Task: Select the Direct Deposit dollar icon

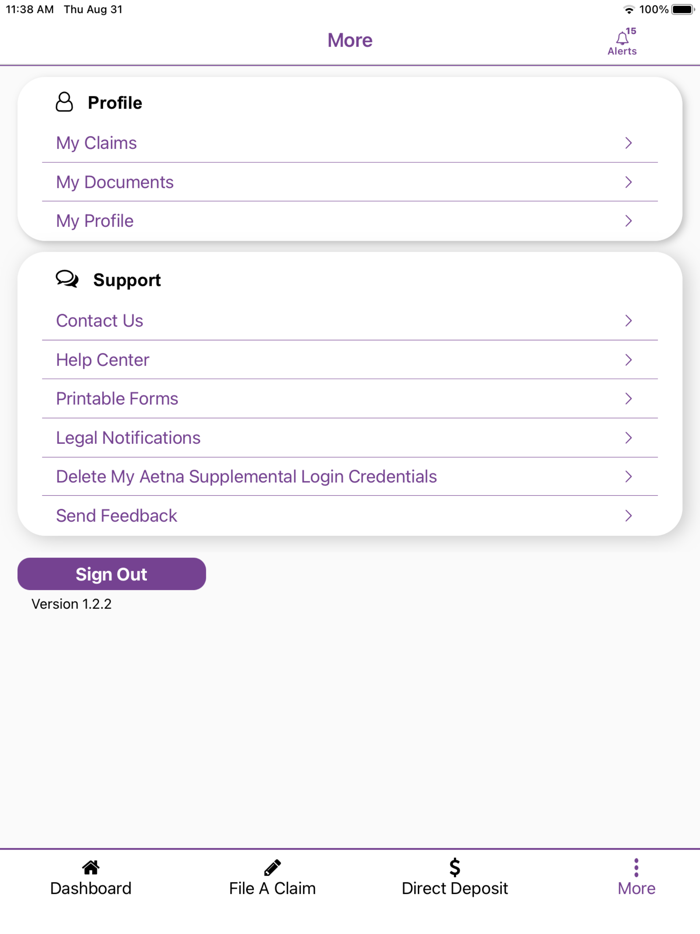Action: click(x=454, y=866)
